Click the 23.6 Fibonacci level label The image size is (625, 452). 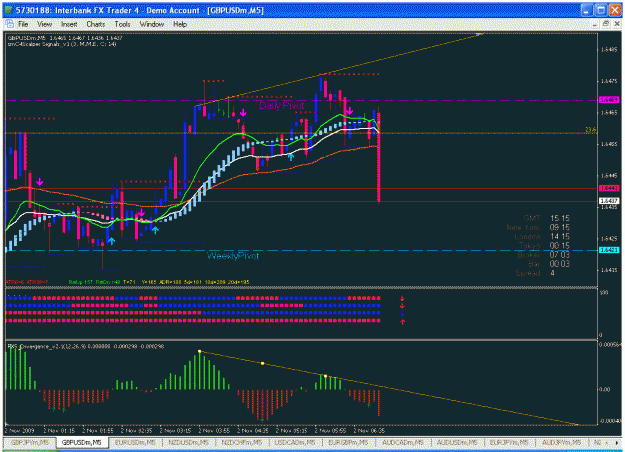tap(590, 130)
